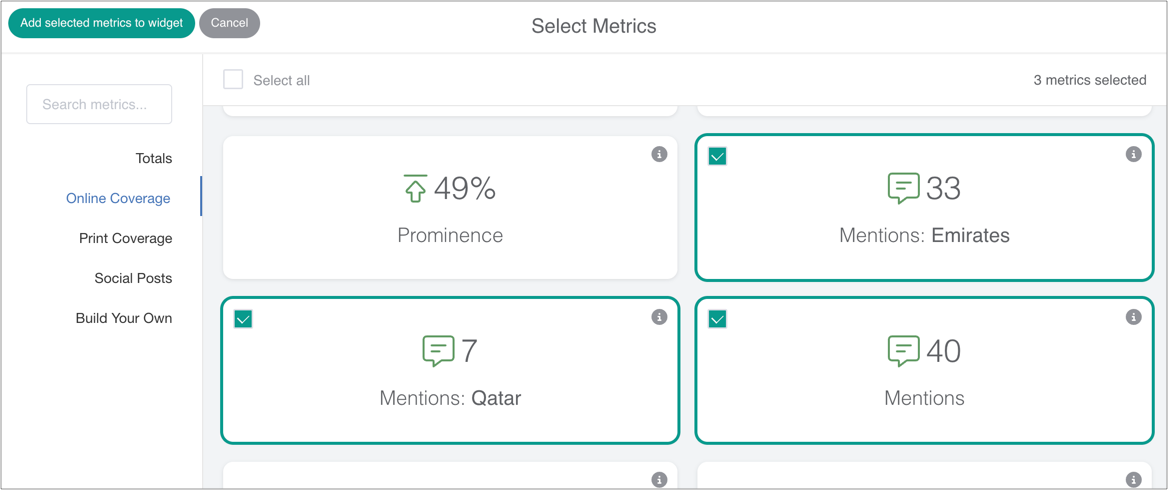Uncheck the Mentions: Emirates checkbox

[x=717, y=156]
